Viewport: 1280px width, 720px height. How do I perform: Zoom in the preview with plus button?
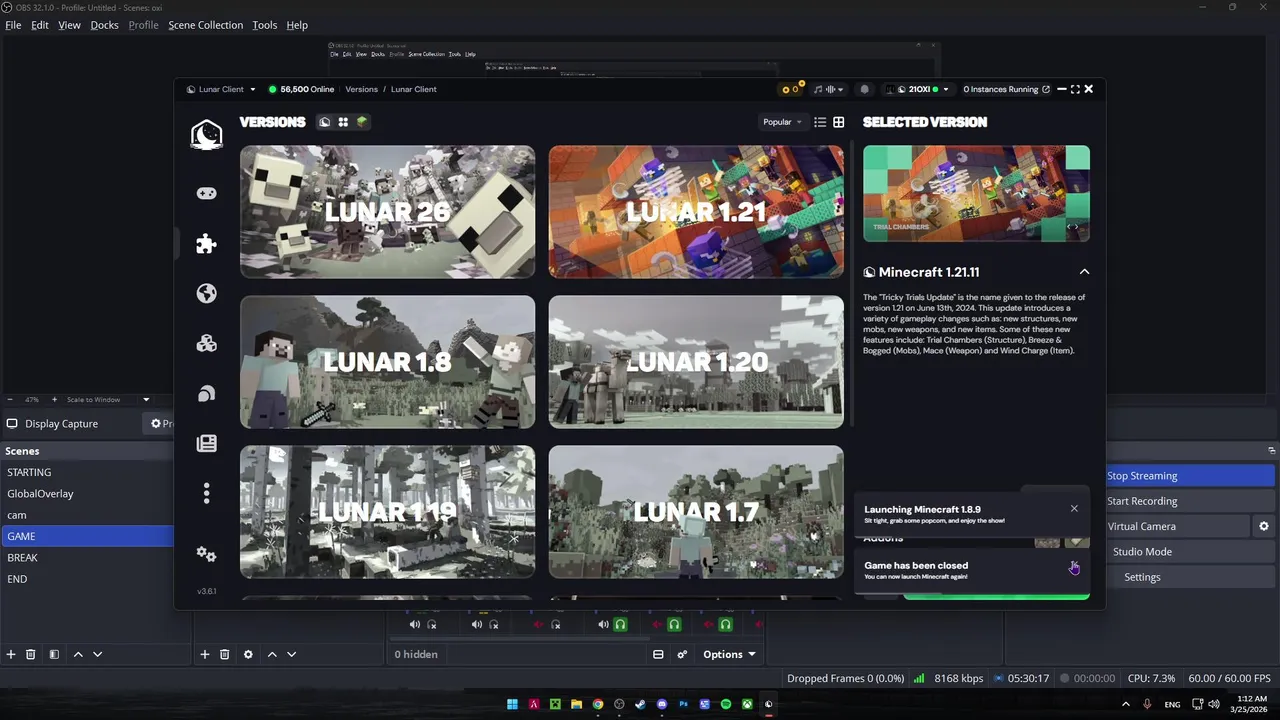point(54,400)
